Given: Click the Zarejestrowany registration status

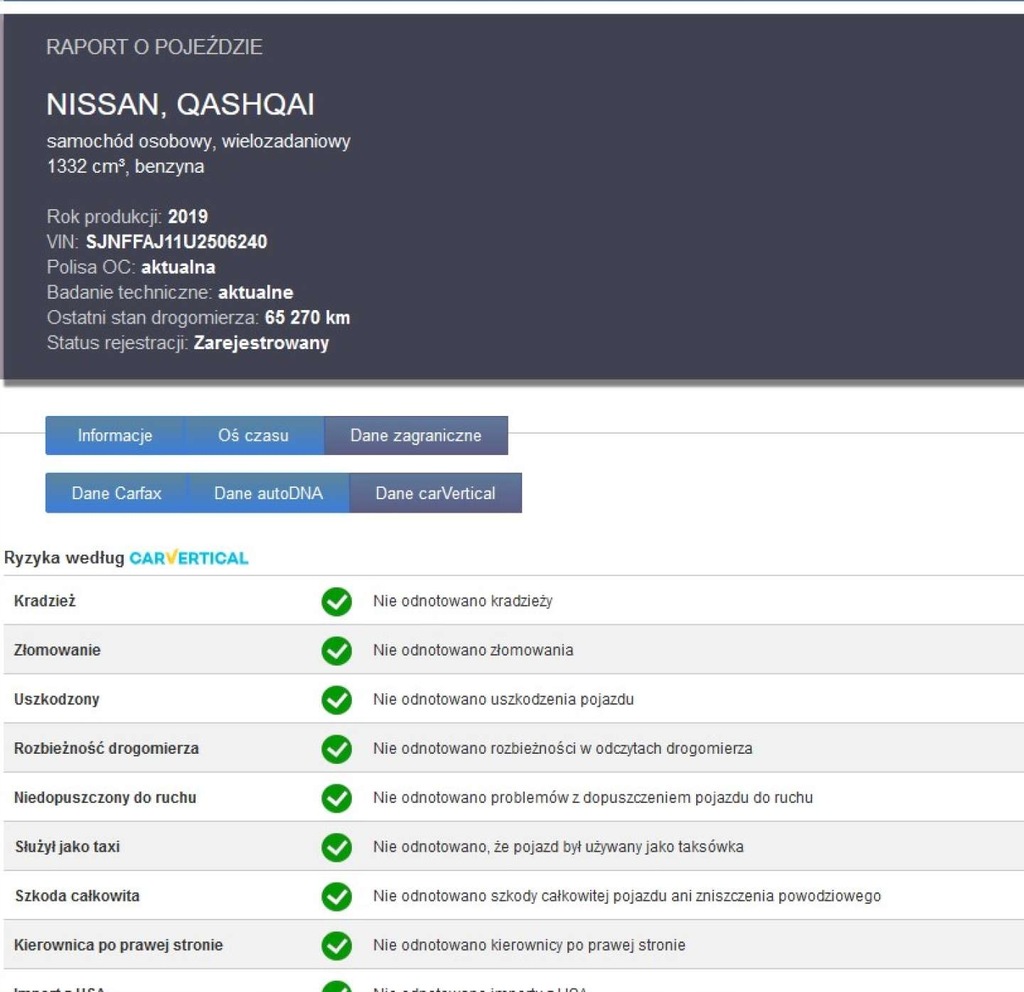Looking at the screenshot, I should [x=261, y=343].
